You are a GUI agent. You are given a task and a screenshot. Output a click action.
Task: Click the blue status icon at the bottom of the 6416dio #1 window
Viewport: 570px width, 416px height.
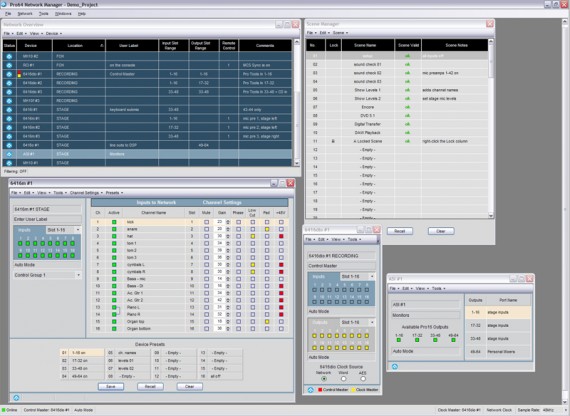(310, 390)
